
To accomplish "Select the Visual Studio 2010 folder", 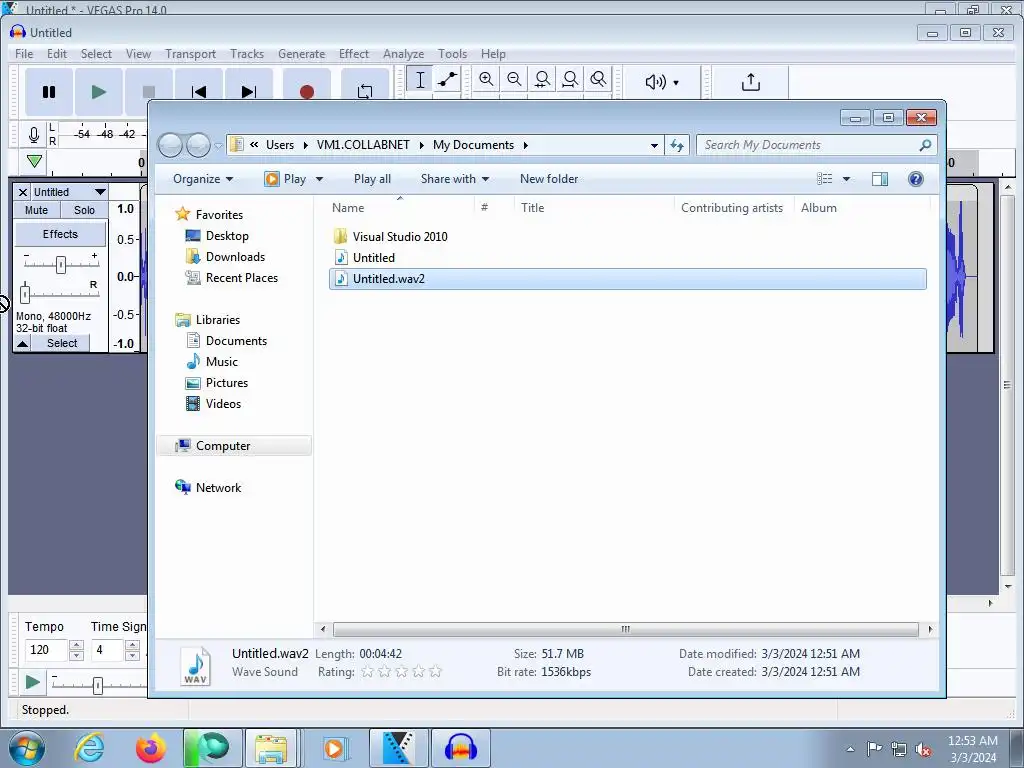I will [400, 237].
